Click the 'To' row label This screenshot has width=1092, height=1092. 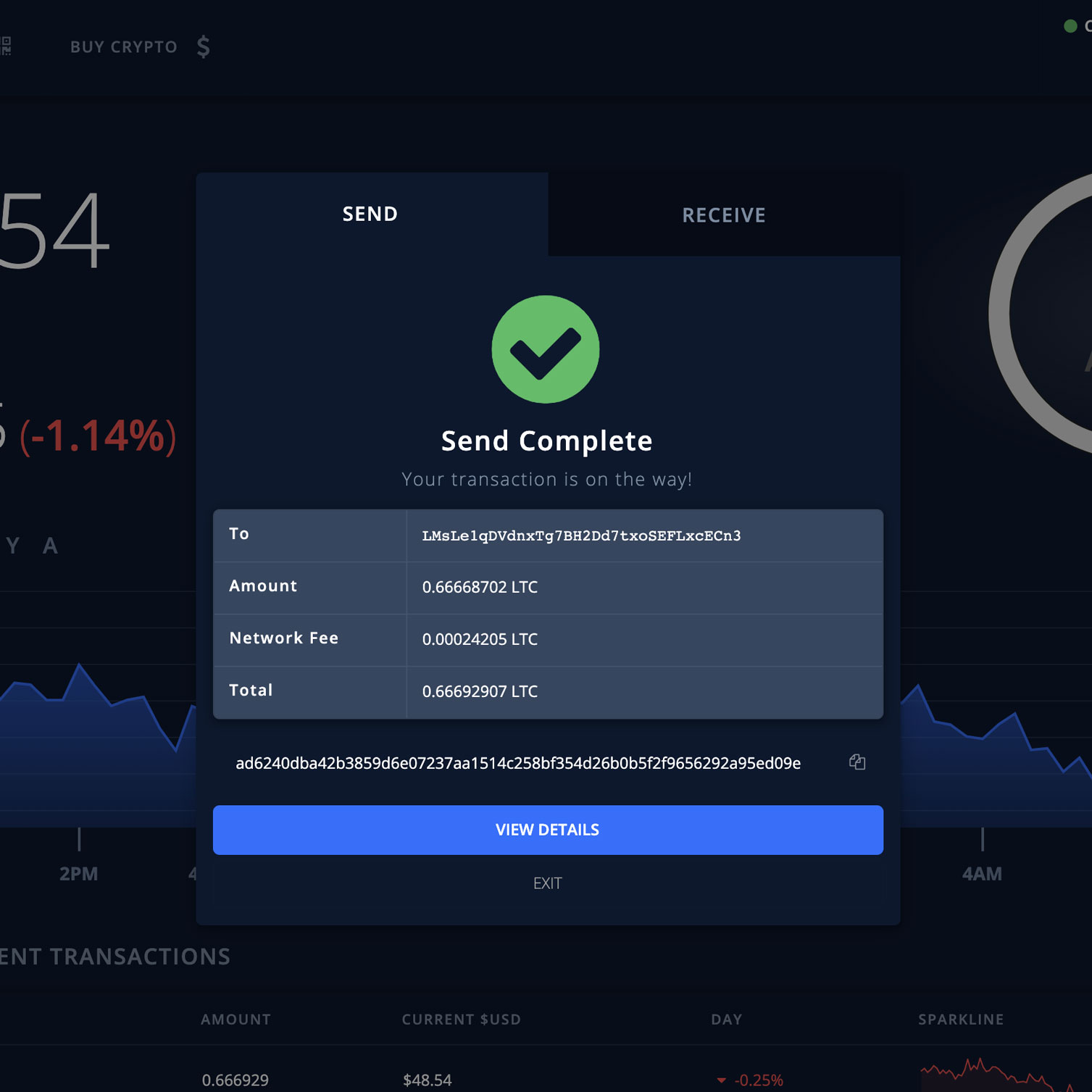(239, 534)
